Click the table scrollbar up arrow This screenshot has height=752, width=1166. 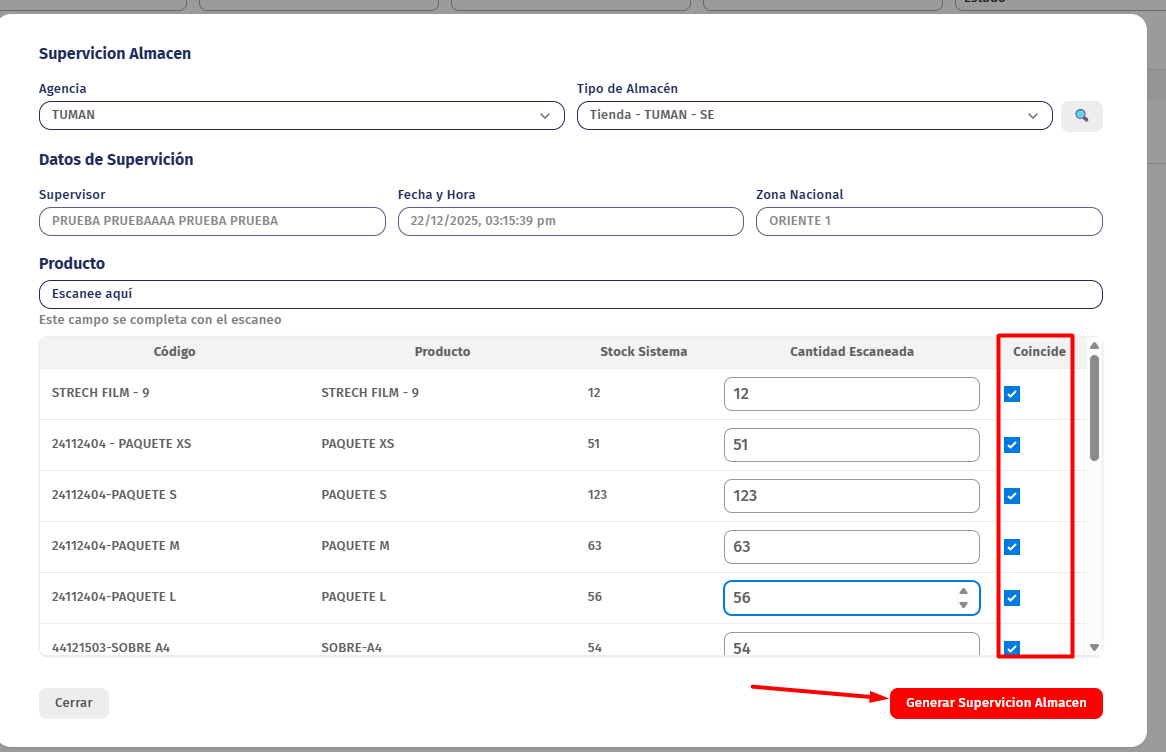click(1094, 345)
